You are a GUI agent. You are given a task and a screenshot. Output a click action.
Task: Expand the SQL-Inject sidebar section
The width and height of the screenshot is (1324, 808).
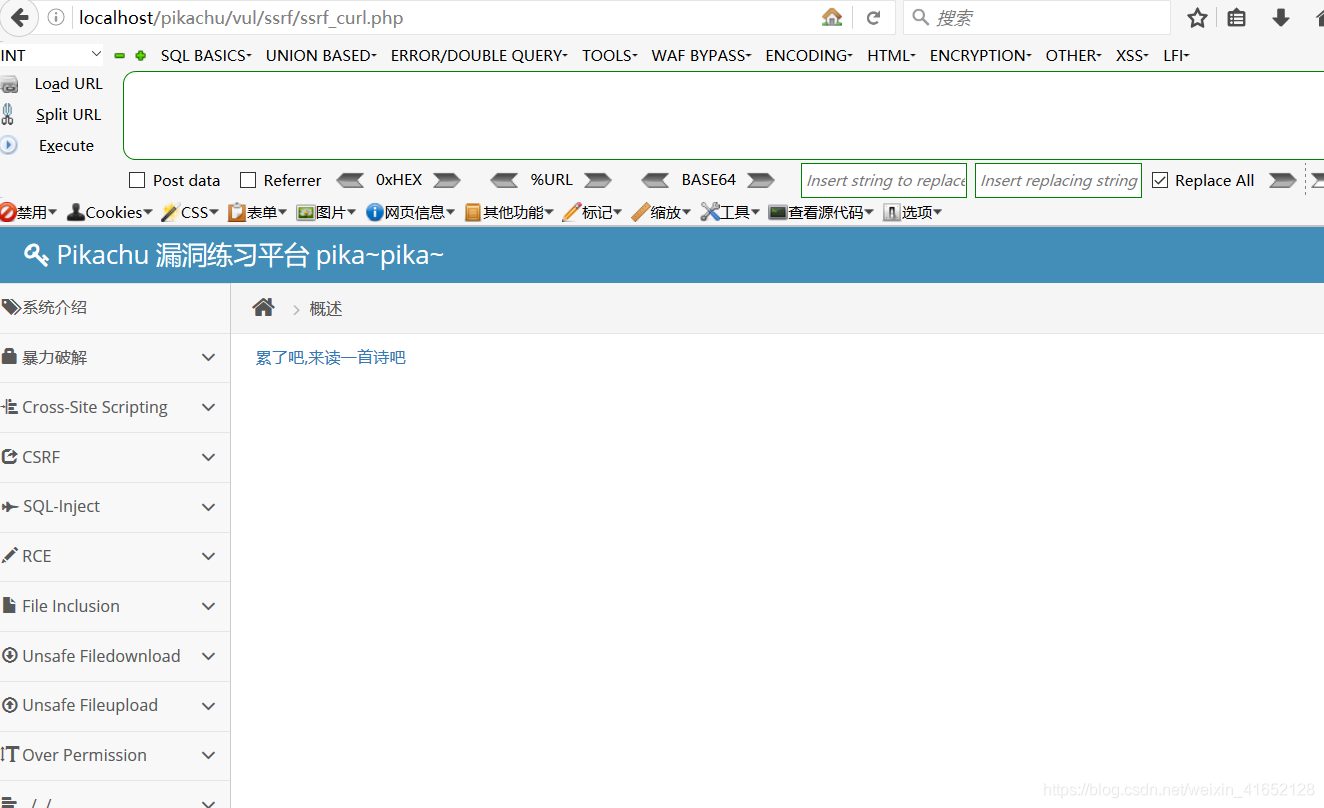tap(115, 506)
